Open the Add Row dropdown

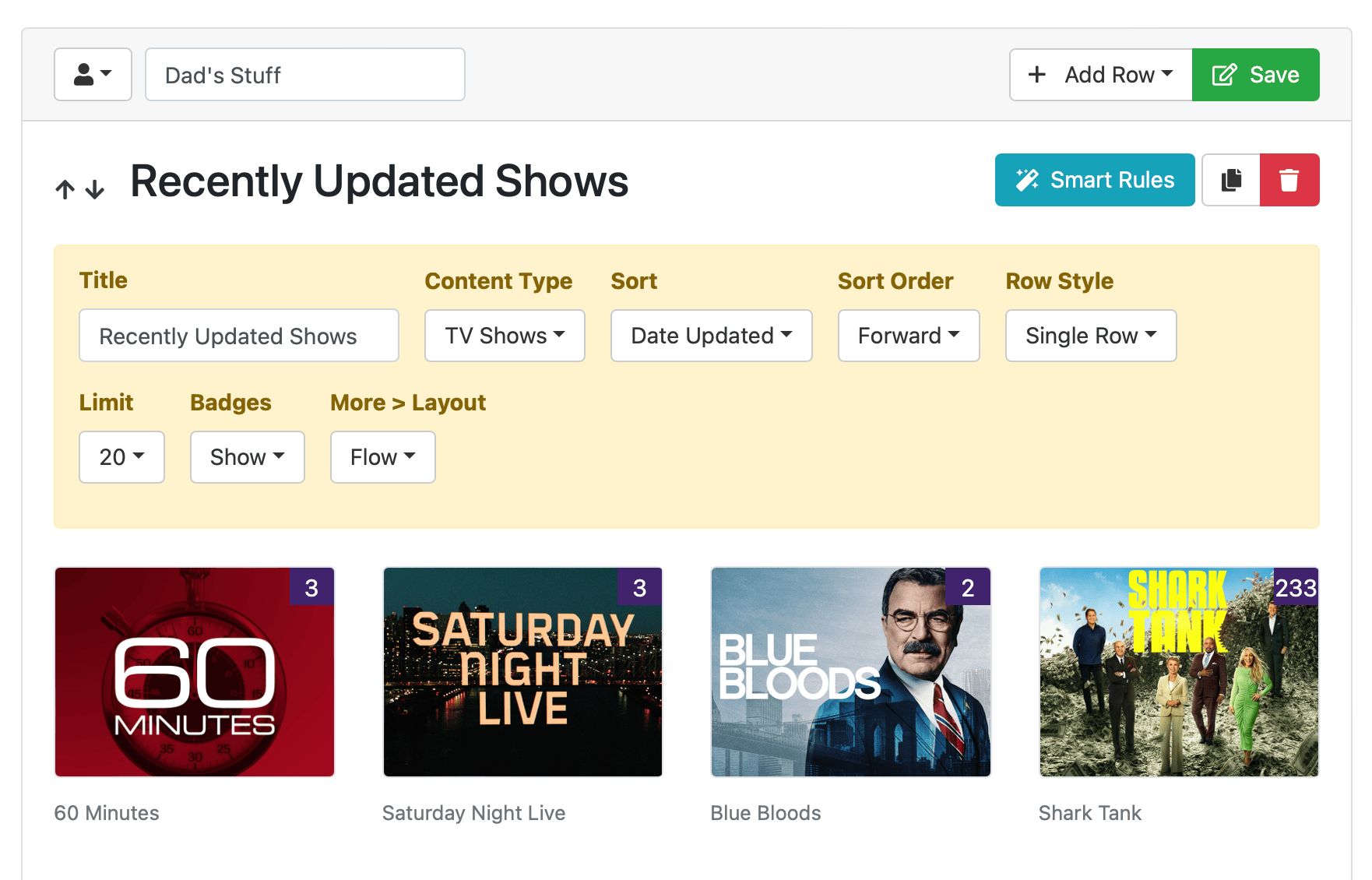(x=1100, y=75)
